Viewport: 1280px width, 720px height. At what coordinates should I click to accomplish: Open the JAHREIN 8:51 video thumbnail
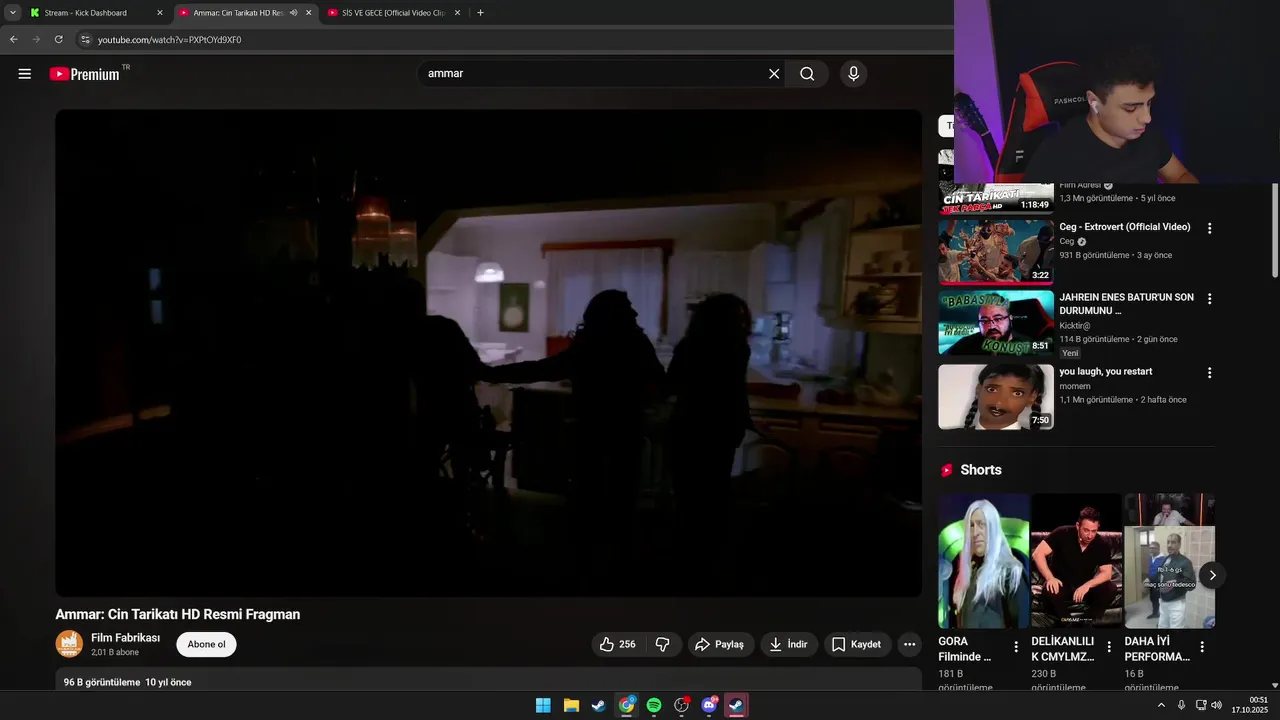[x=996, y=323]
